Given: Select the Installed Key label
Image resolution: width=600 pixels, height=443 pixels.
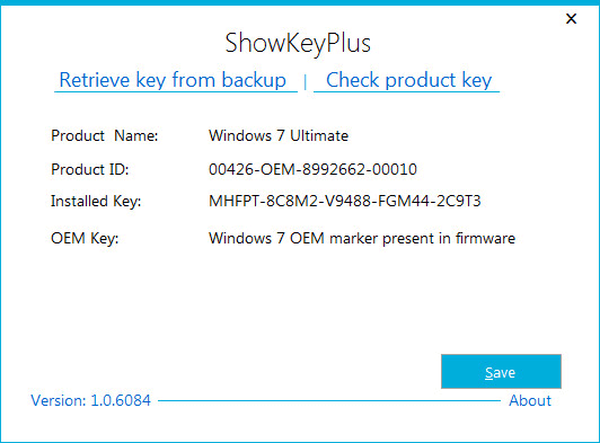Looking at the screenshot, I should tap(96, 202).
